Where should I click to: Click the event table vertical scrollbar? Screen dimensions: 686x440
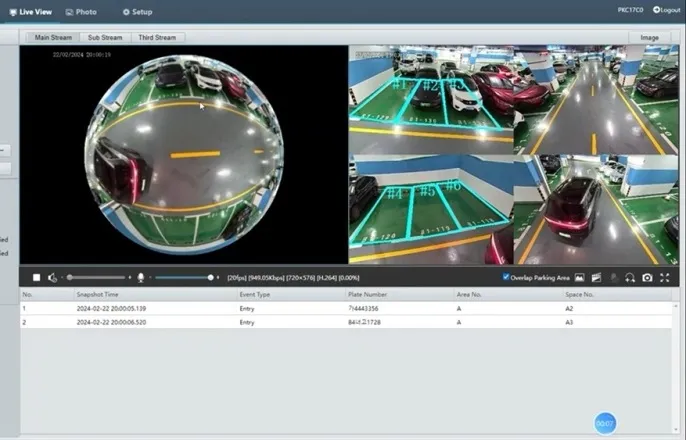[676, 367]
